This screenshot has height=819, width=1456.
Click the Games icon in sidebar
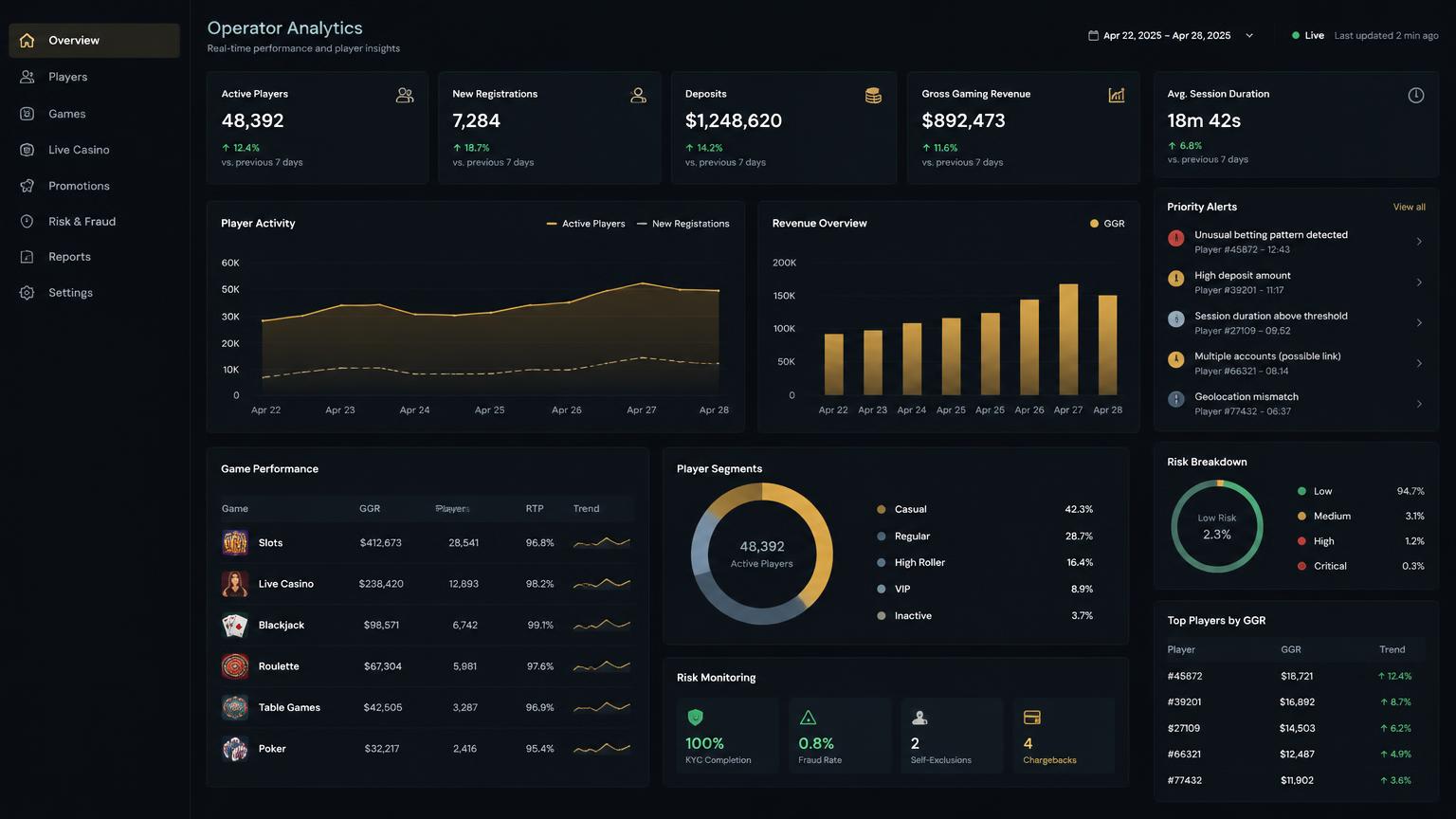tap(27, 114)
